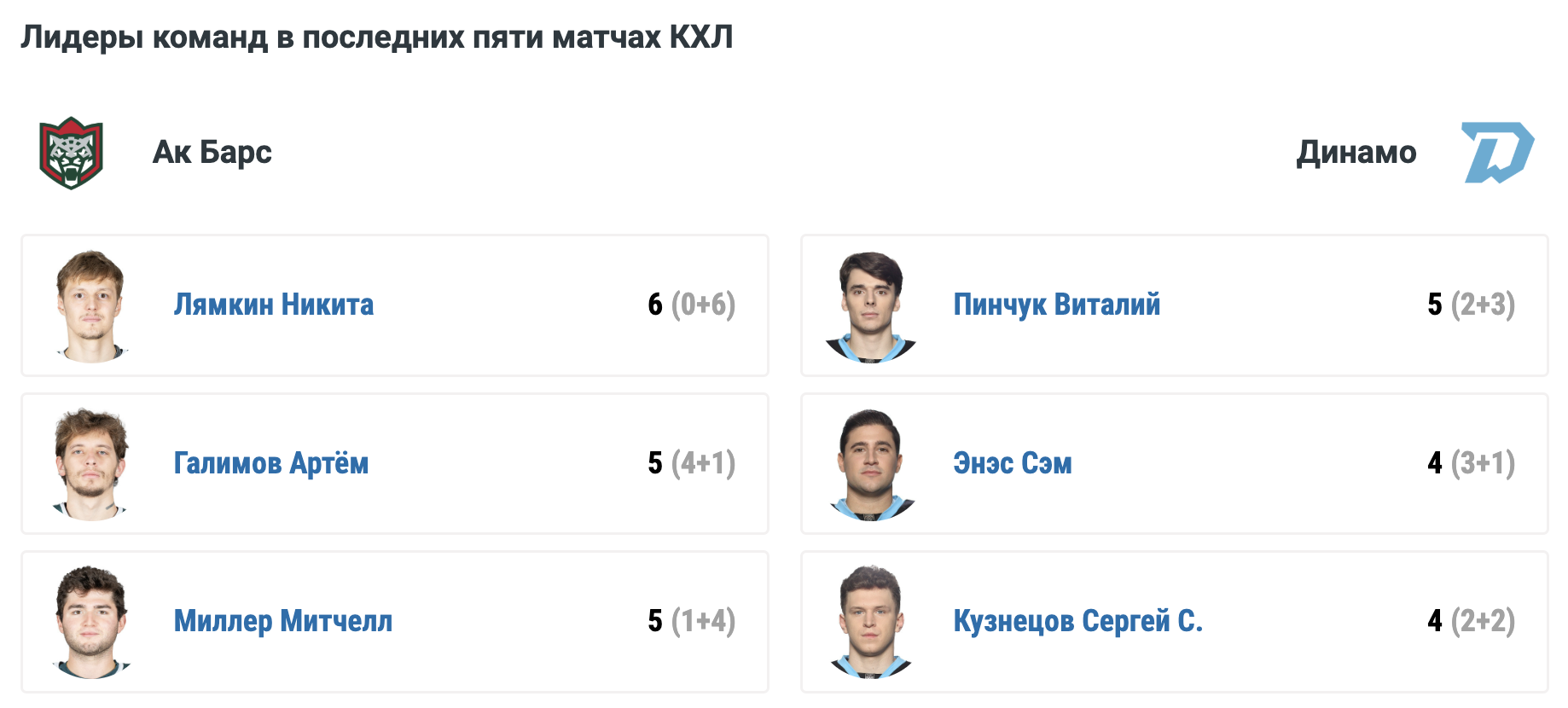Click Галимов's 5 (4+1) points stat

(x=691, y=463)
